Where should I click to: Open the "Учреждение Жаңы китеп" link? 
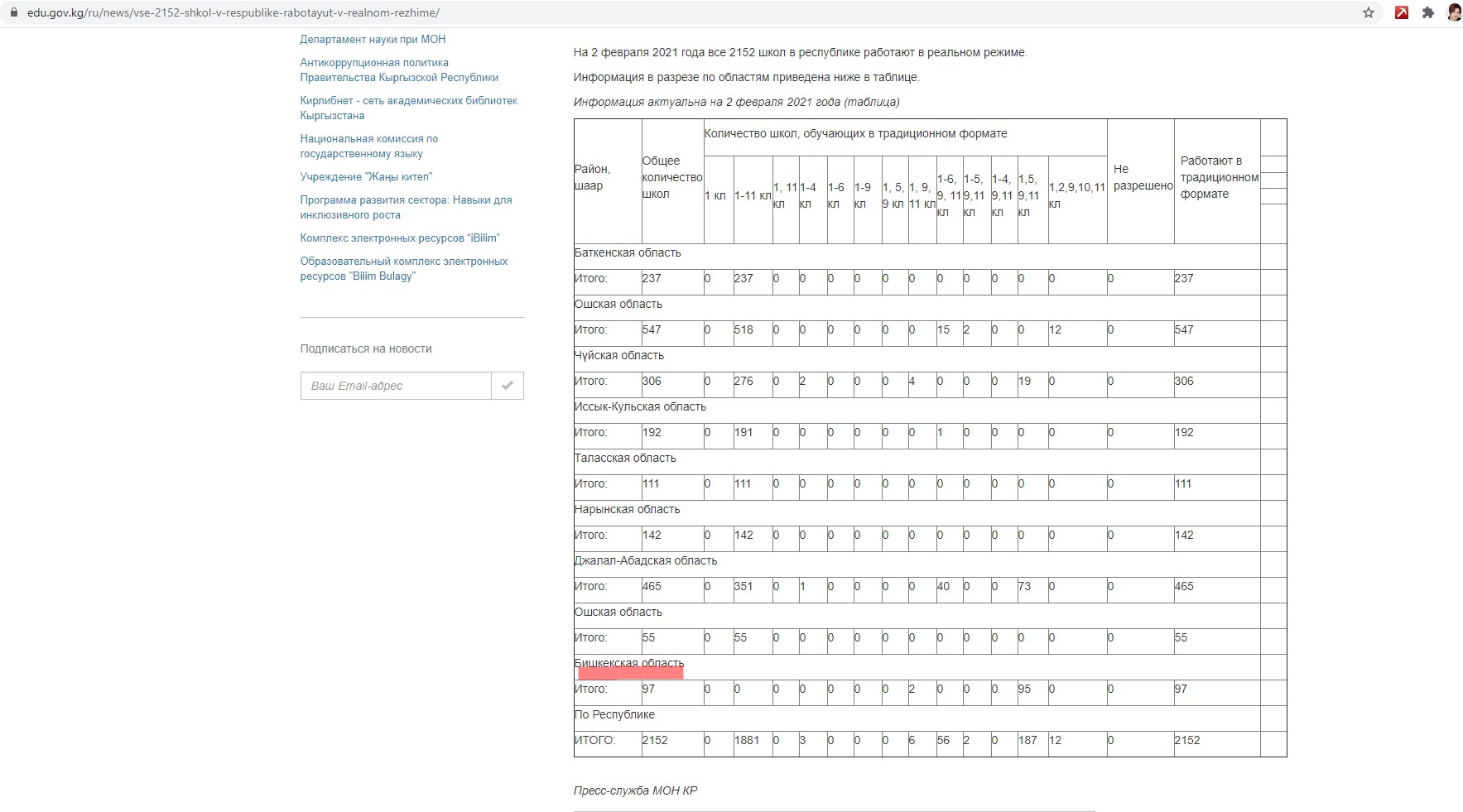coord(366,177)
